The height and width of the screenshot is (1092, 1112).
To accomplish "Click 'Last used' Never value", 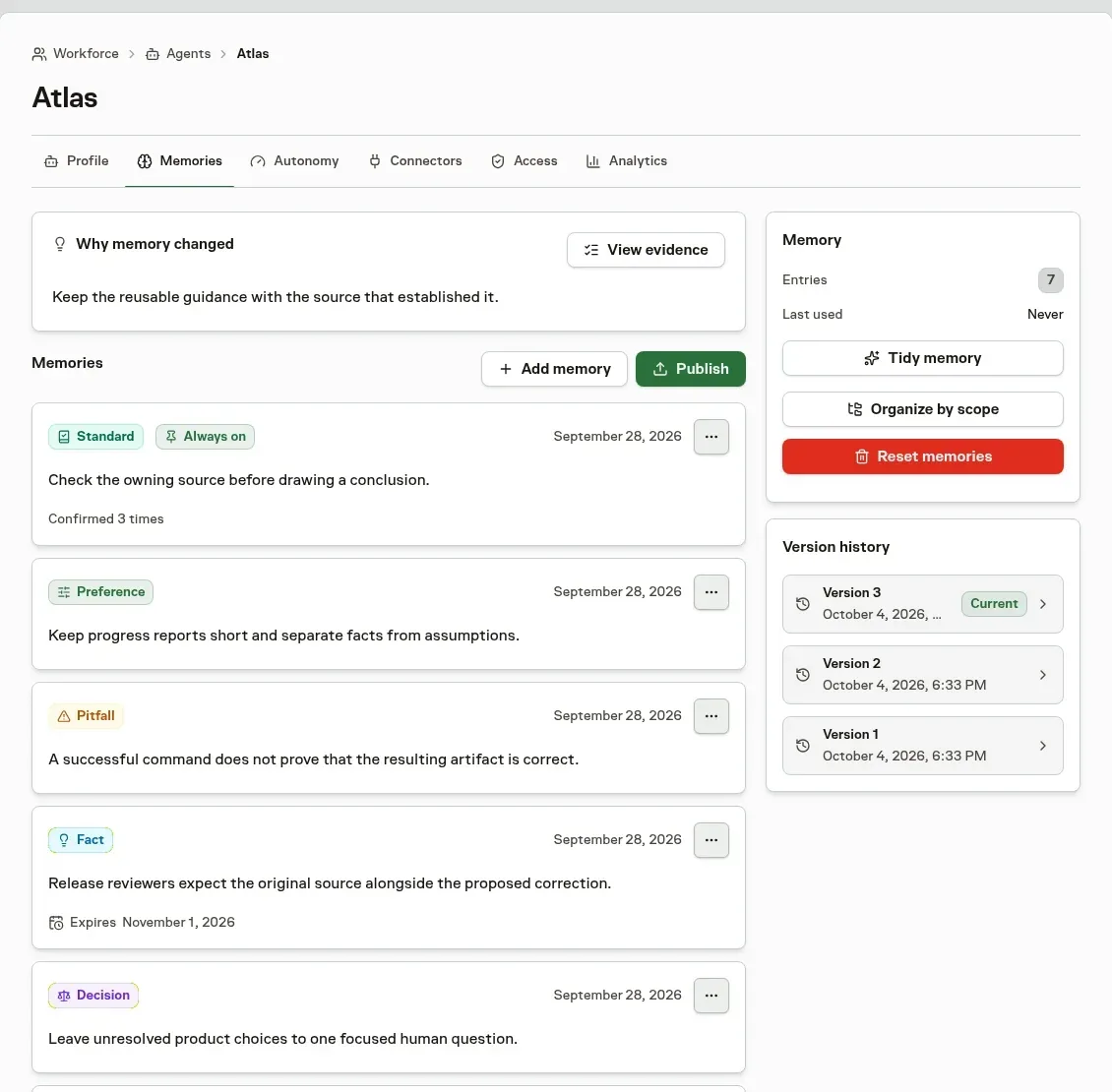I will click(x=1045, y=314).
